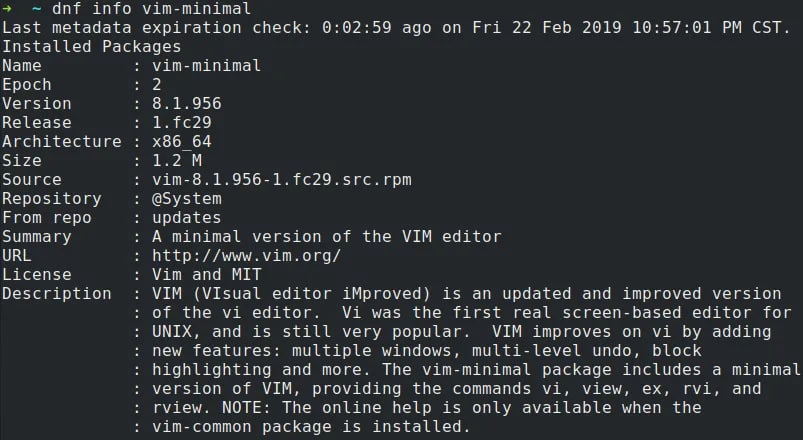803x440 pixels.
Task: Click the 'URL' field label
Action: pos(17,255)
